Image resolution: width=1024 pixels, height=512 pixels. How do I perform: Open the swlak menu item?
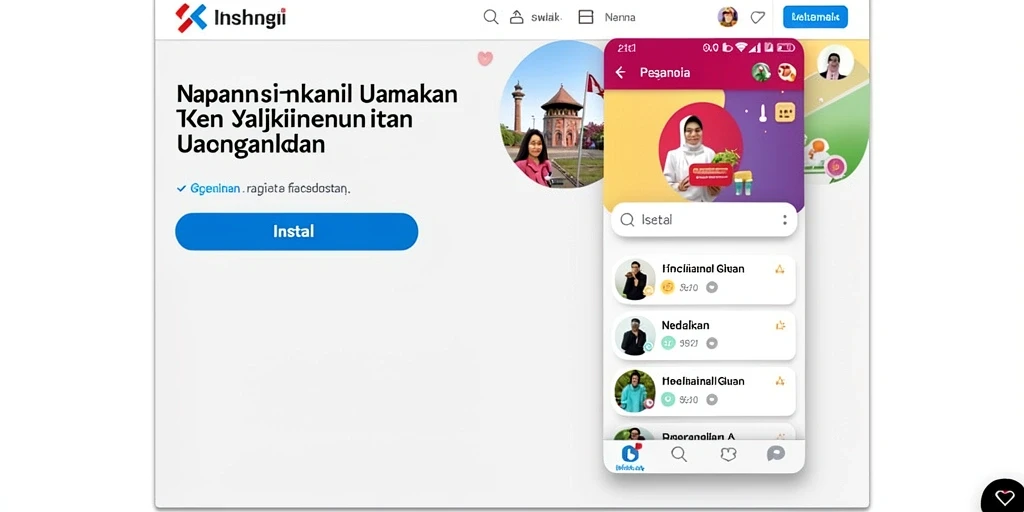tap(546, 18)
